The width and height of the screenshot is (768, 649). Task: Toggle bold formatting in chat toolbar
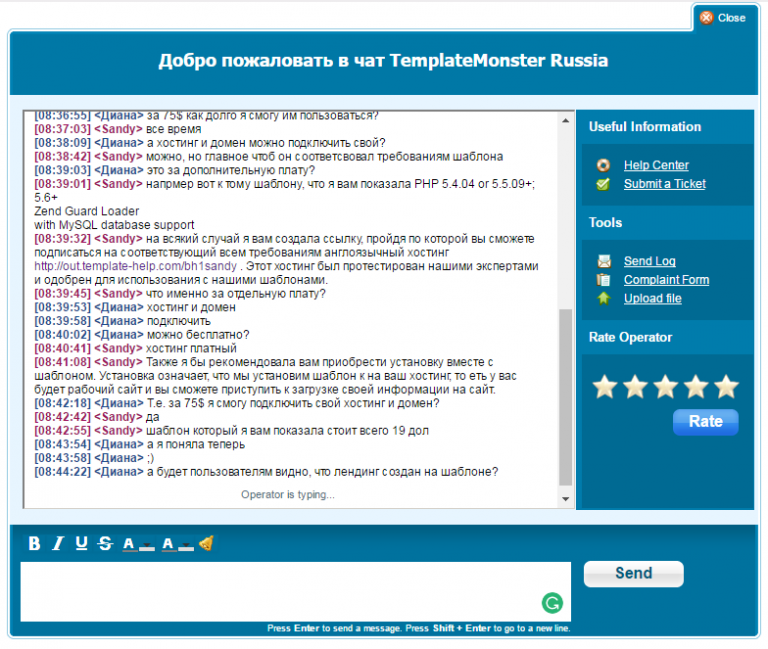click(34, 543)
